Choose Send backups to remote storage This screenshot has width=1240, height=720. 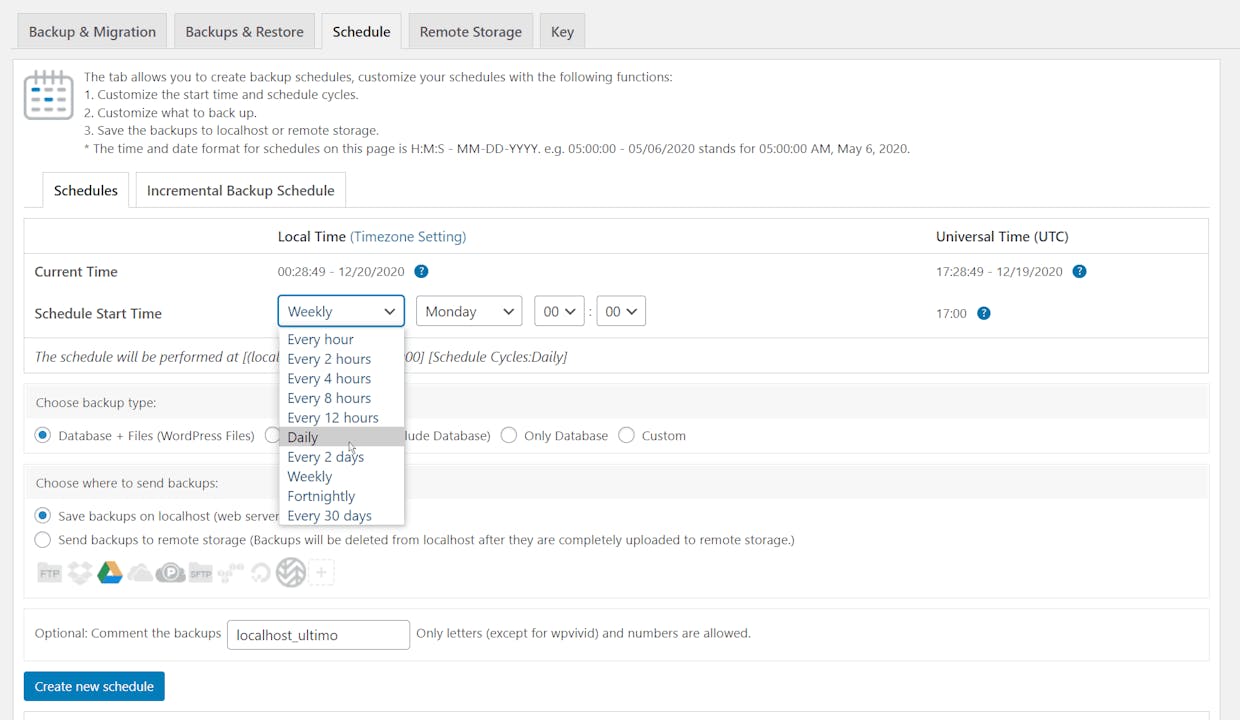point(43,540)
